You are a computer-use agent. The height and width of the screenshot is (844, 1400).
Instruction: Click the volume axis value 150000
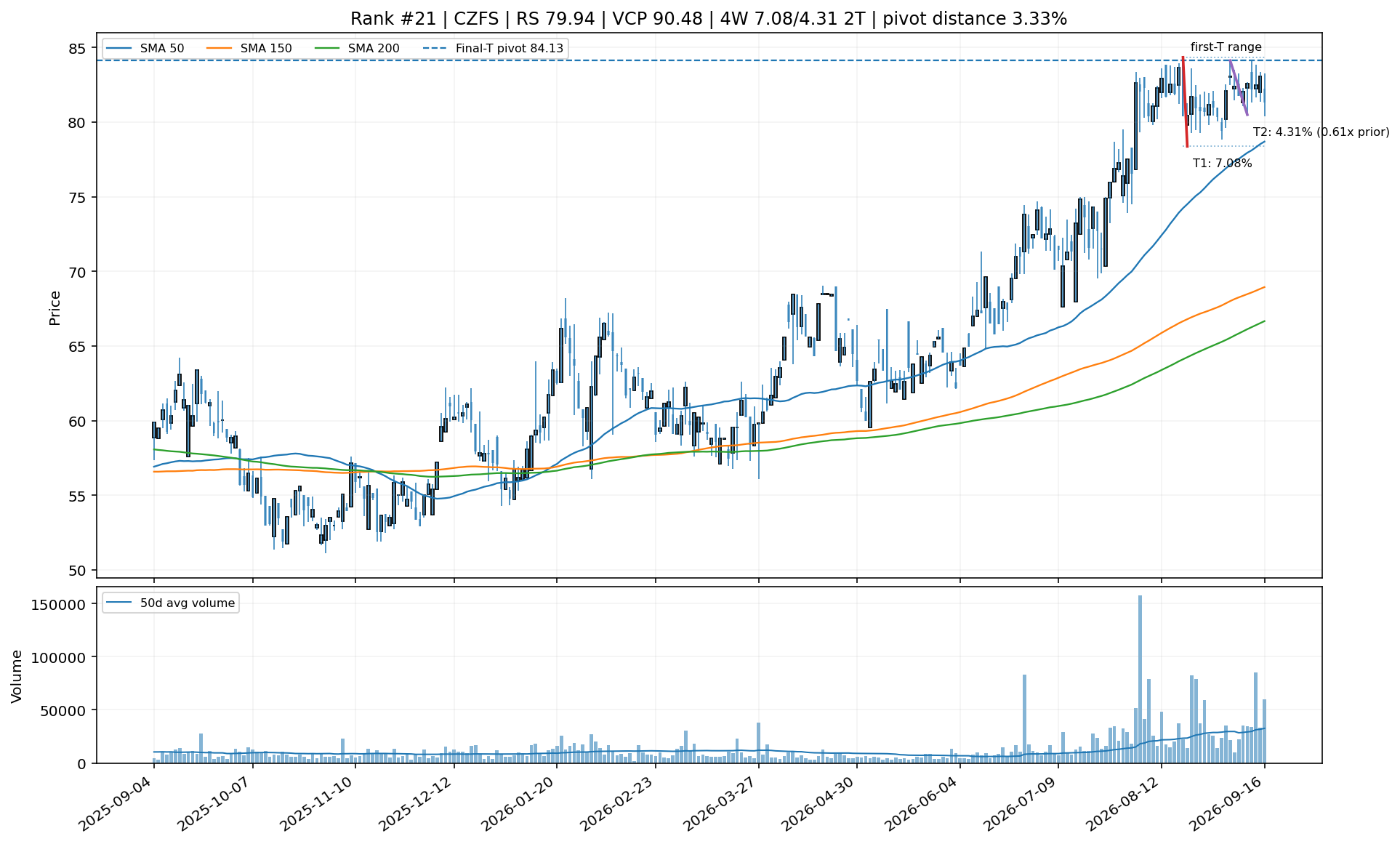coord(57,605)
